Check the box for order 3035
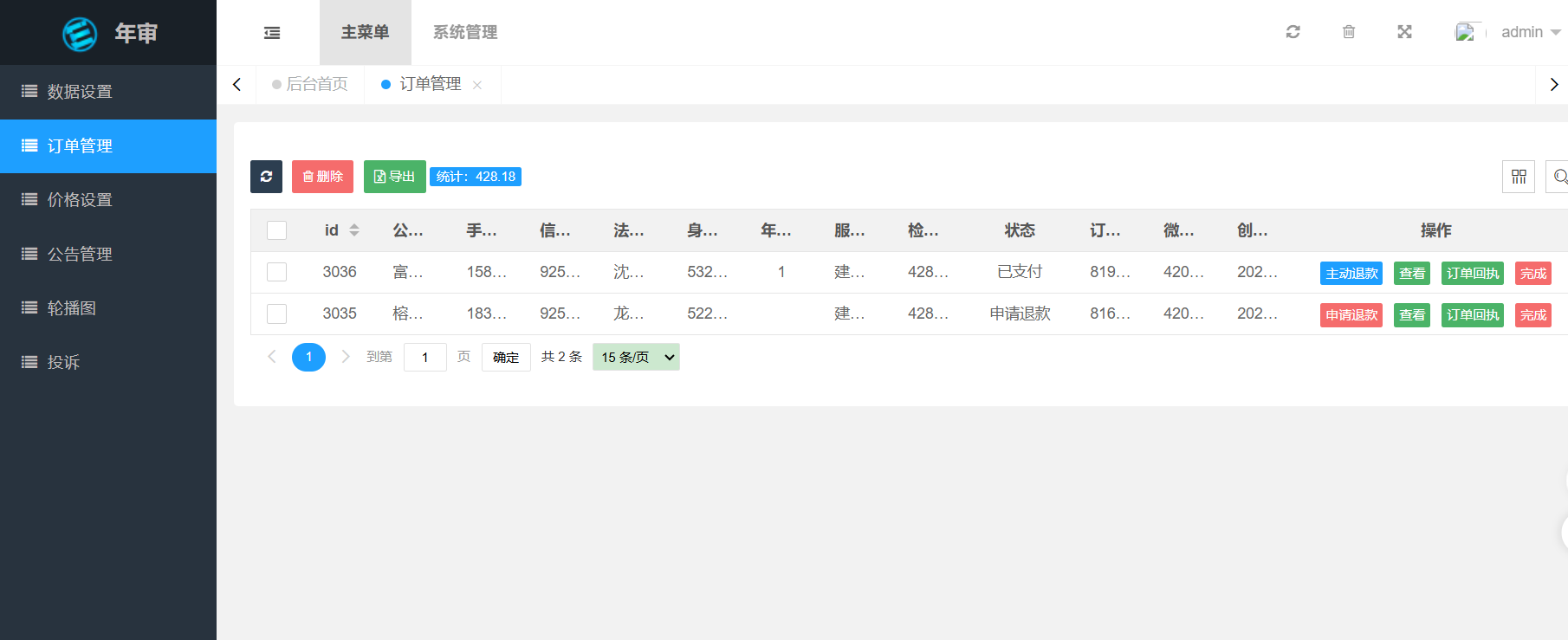This screenshot has height=640, width=1568. [276, 314]
